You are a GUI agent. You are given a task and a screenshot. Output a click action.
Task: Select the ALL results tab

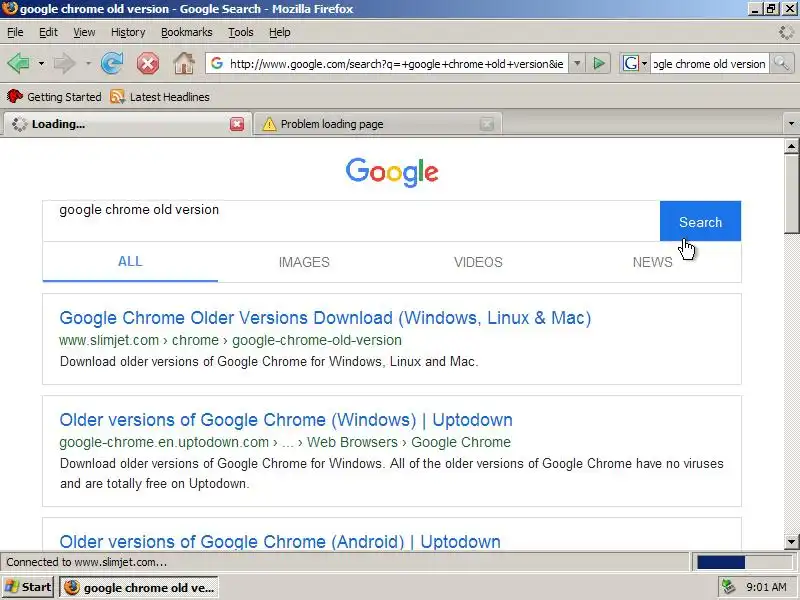tap(130, 261)
